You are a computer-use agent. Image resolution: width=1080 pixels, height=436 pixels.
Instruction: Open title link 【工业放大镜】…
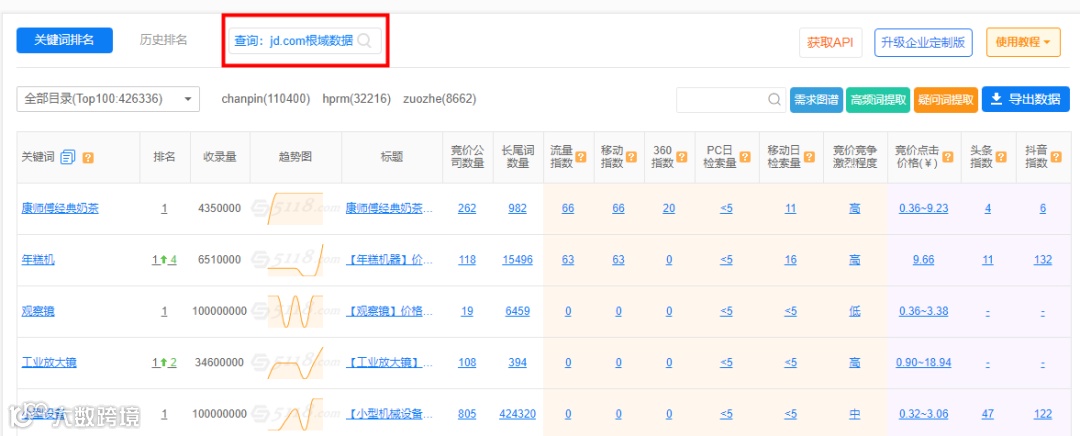point(390,362)
